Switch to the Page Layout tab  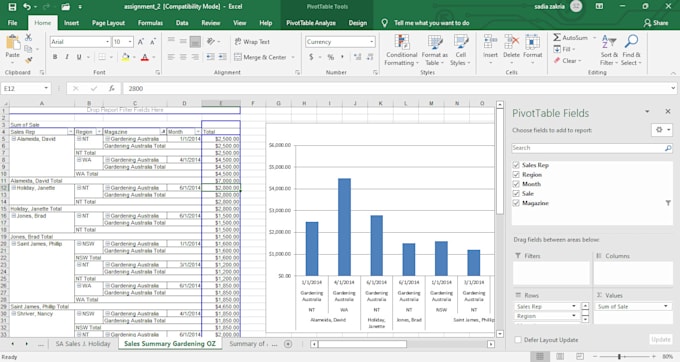[108, 23]
